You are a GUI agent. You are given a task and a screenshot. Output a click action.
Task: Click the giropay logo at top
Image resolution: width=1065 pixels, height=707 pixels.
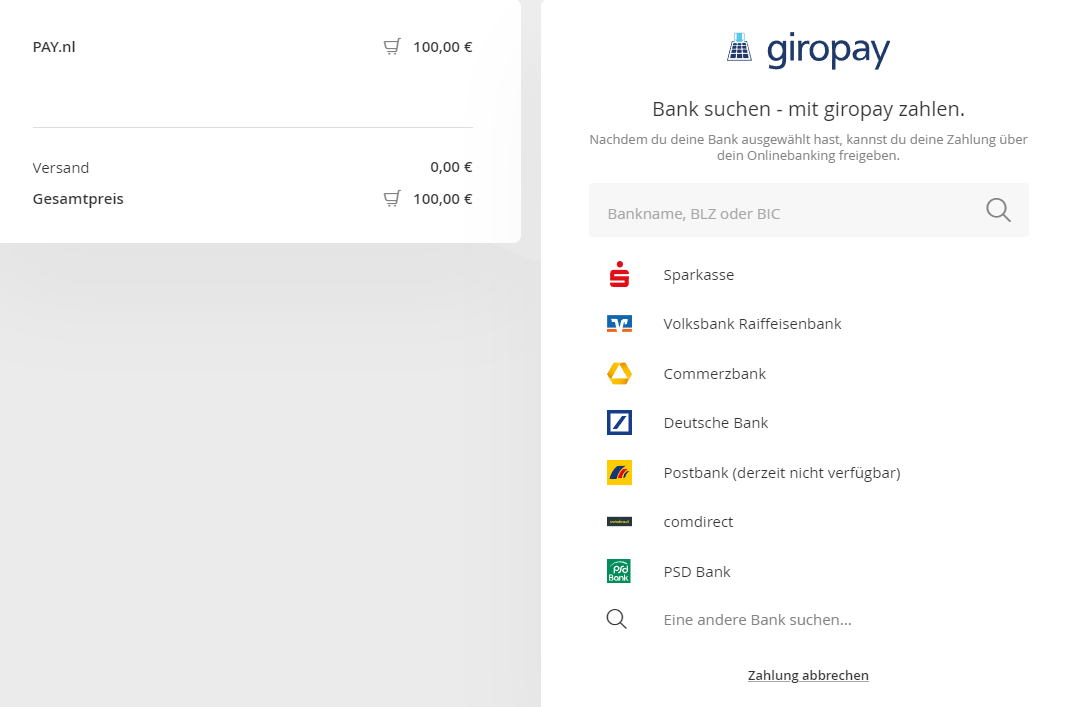coord(808,50)
